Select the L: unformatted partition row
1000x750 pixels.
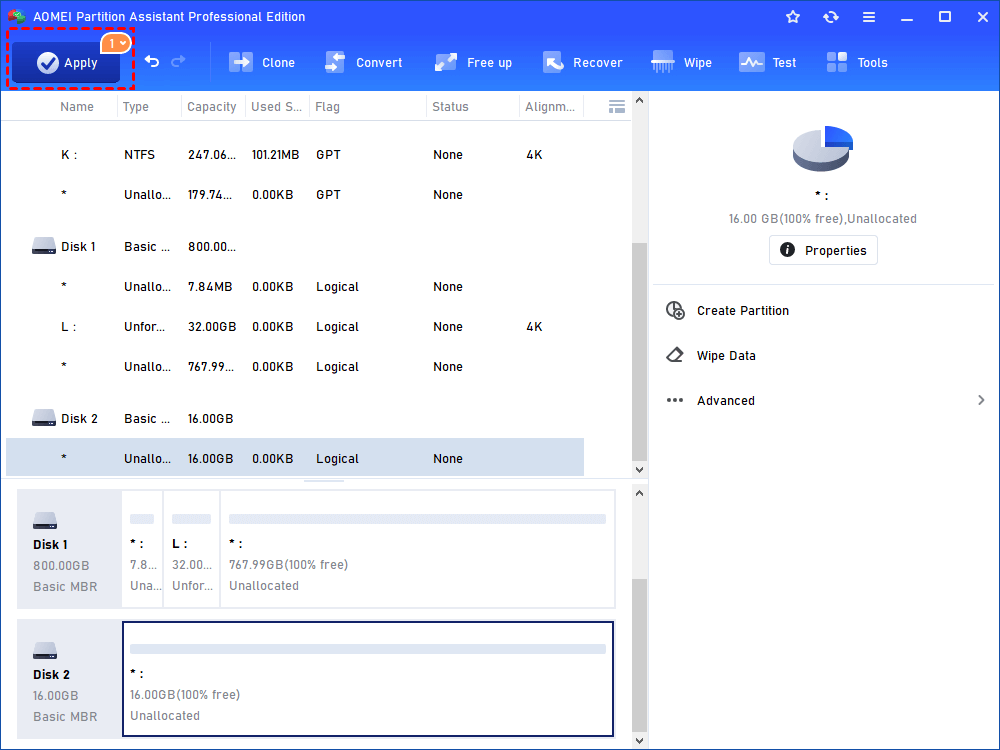tap(295, 327)
